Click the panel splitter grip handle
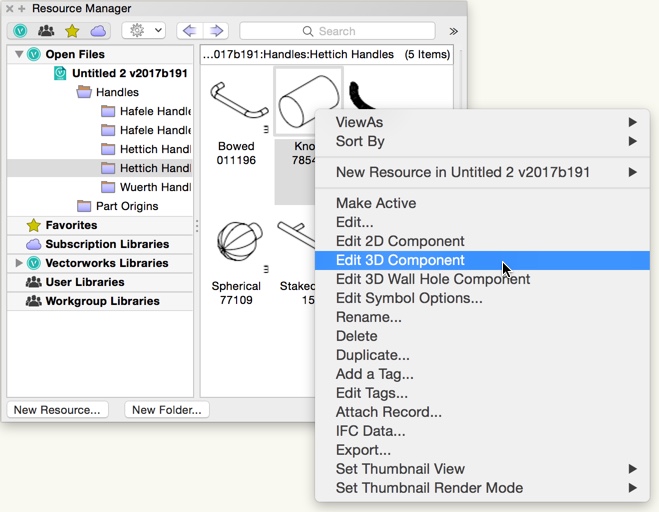 pyautogui.click(x=197, y=226)
